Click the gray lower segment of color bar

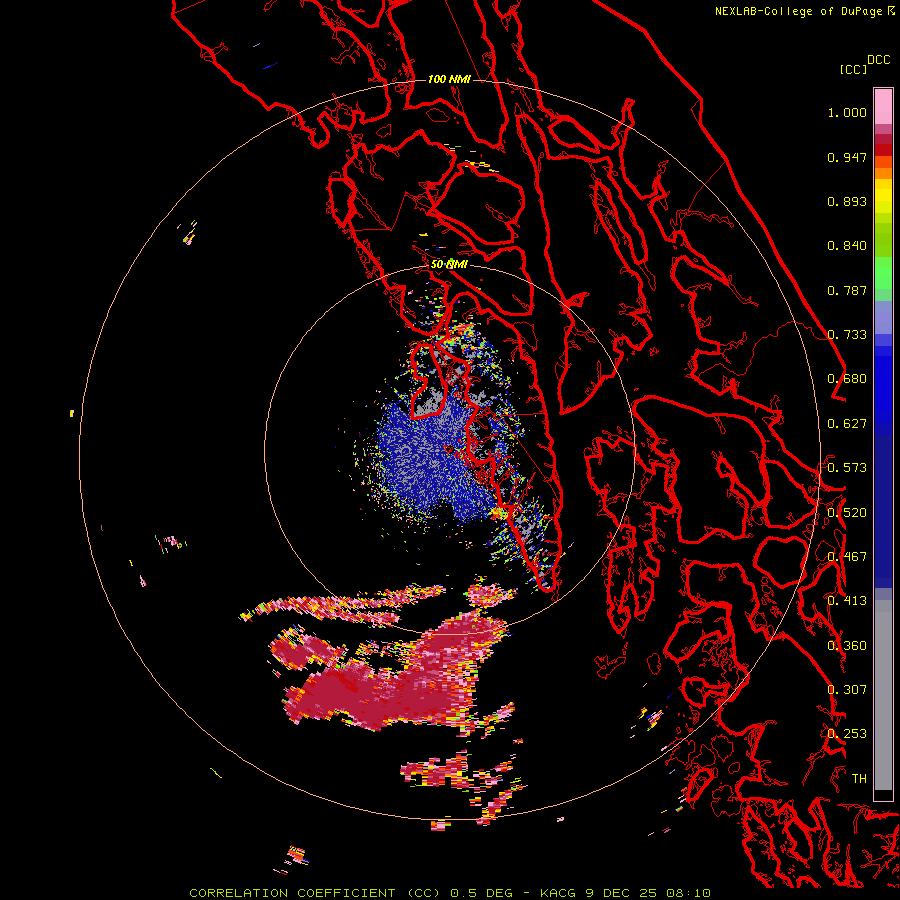[883, 695]
